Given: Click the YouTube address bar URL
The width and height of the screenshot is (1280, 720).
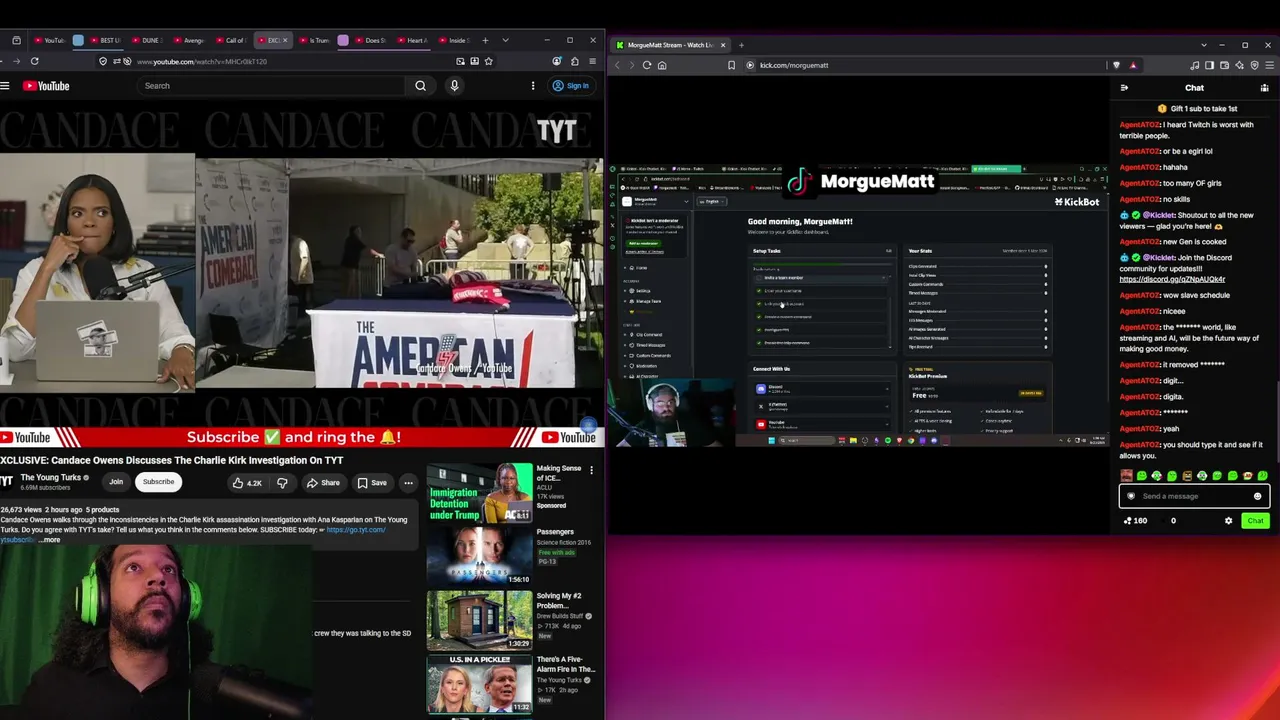Looking at the screenshot, I should point(202,62).
